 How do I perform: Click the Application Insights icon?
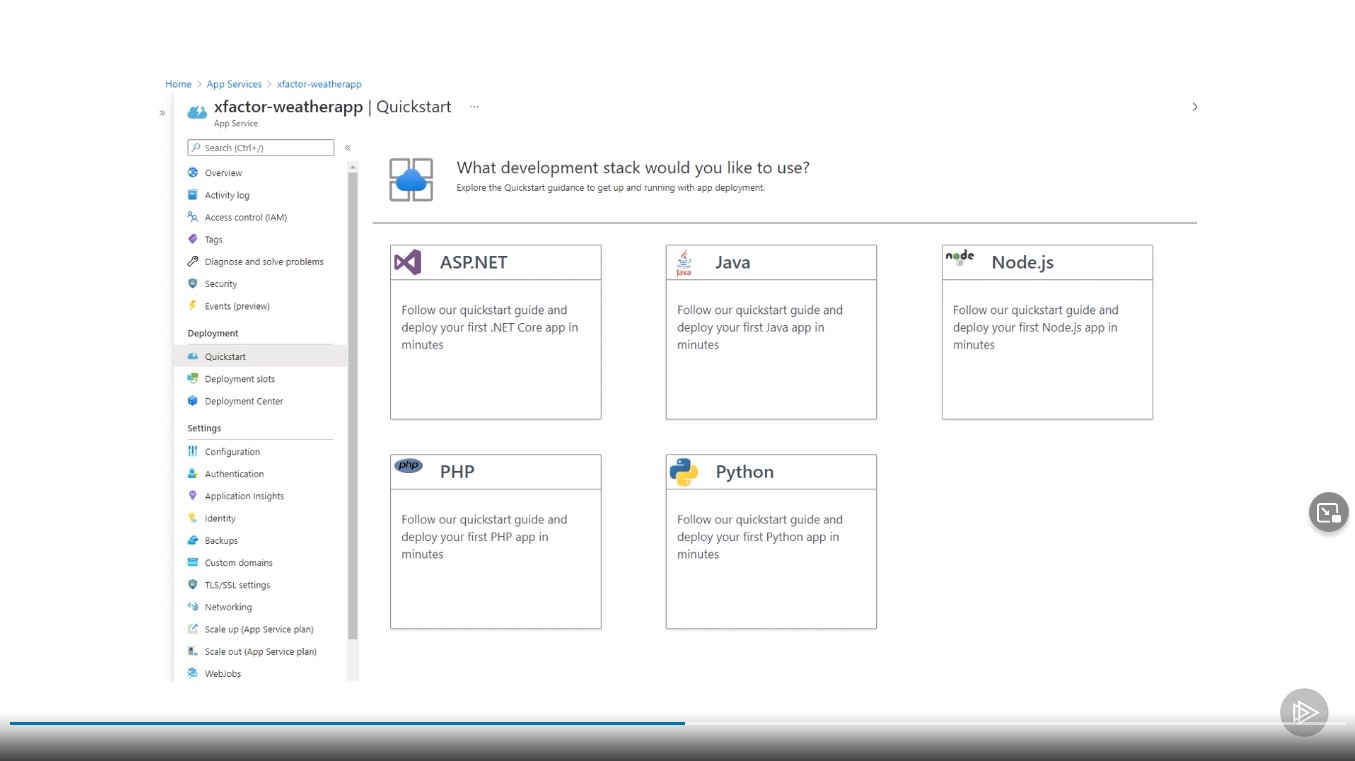(192, 495)
